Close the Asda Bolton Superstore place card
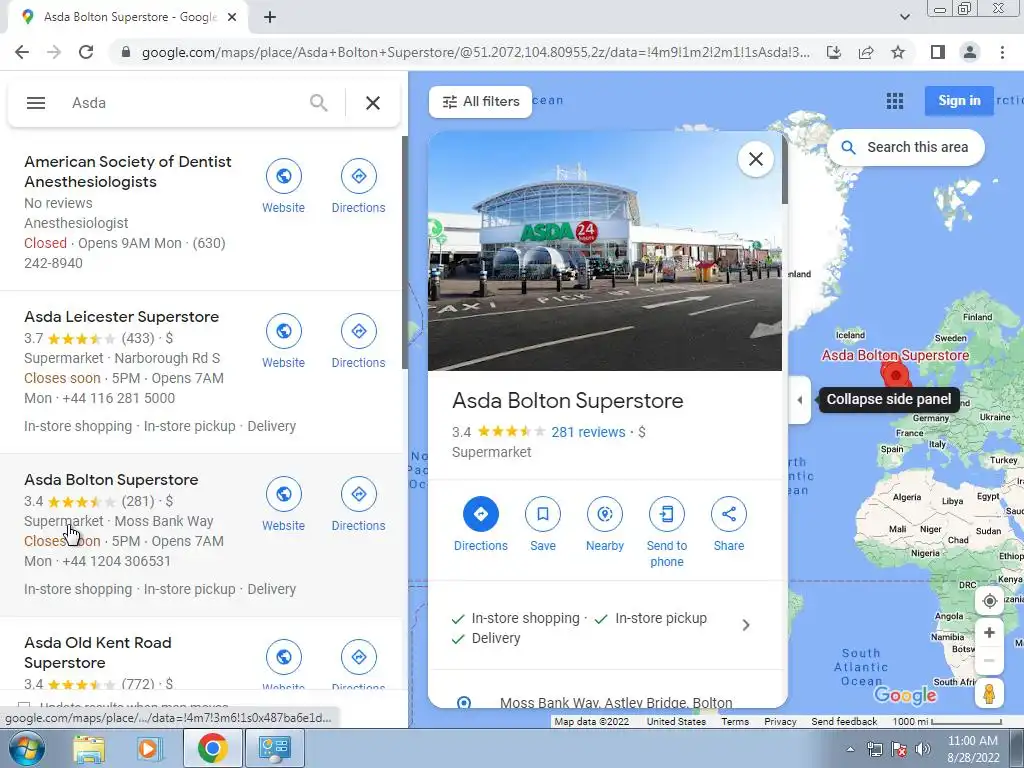 (756, 159)
